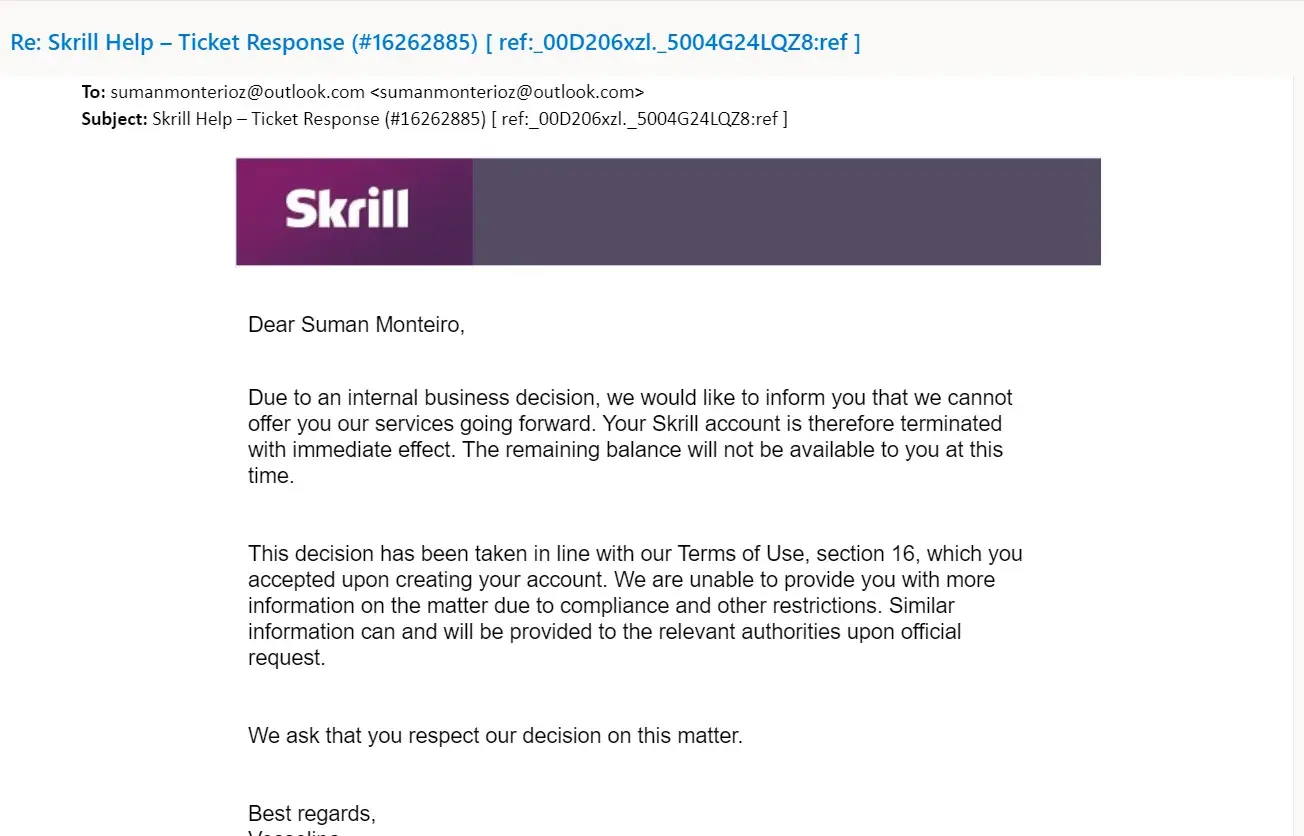Click the "Best regards," closing line
This screenshot has height=836, width=1304.
[x=311, y=814]
